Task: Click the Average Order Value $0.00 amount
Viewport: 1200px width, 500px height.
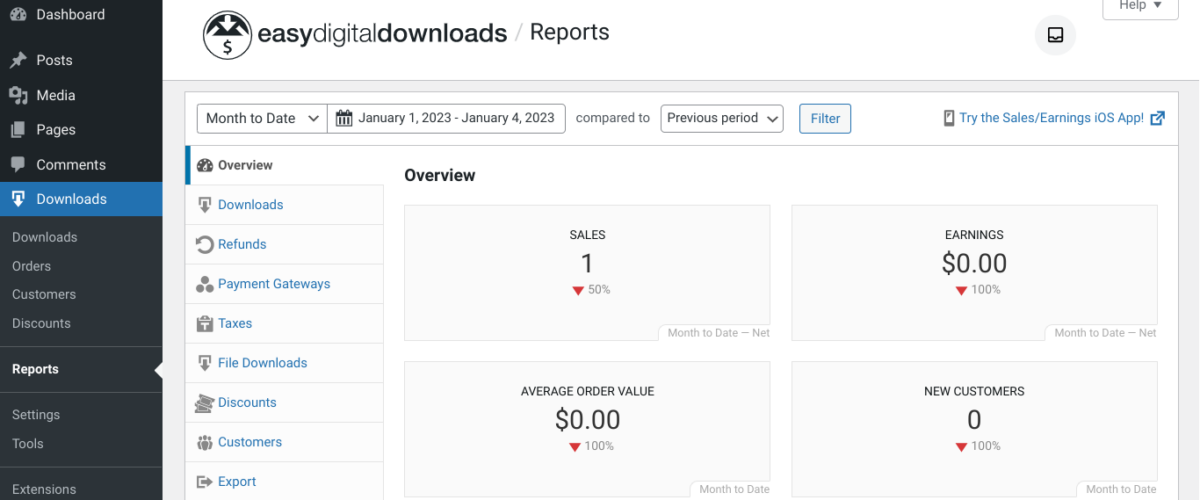Action: click(587, 419)
